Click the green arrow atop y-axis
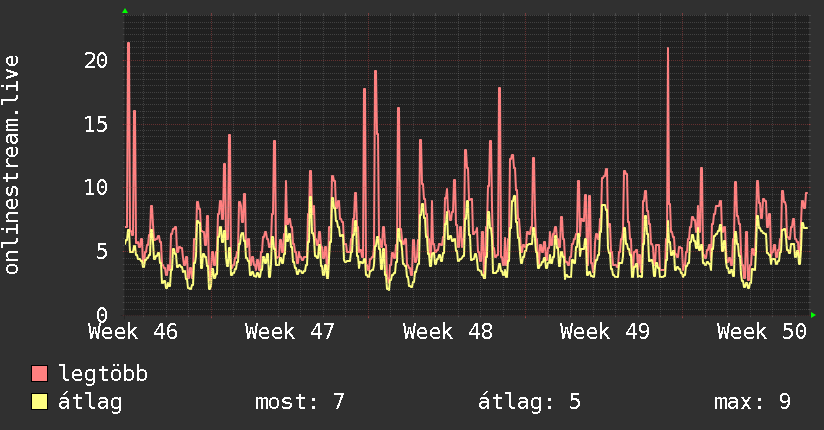The width and height of the screenshot is (824, 430). pos(125,11)
